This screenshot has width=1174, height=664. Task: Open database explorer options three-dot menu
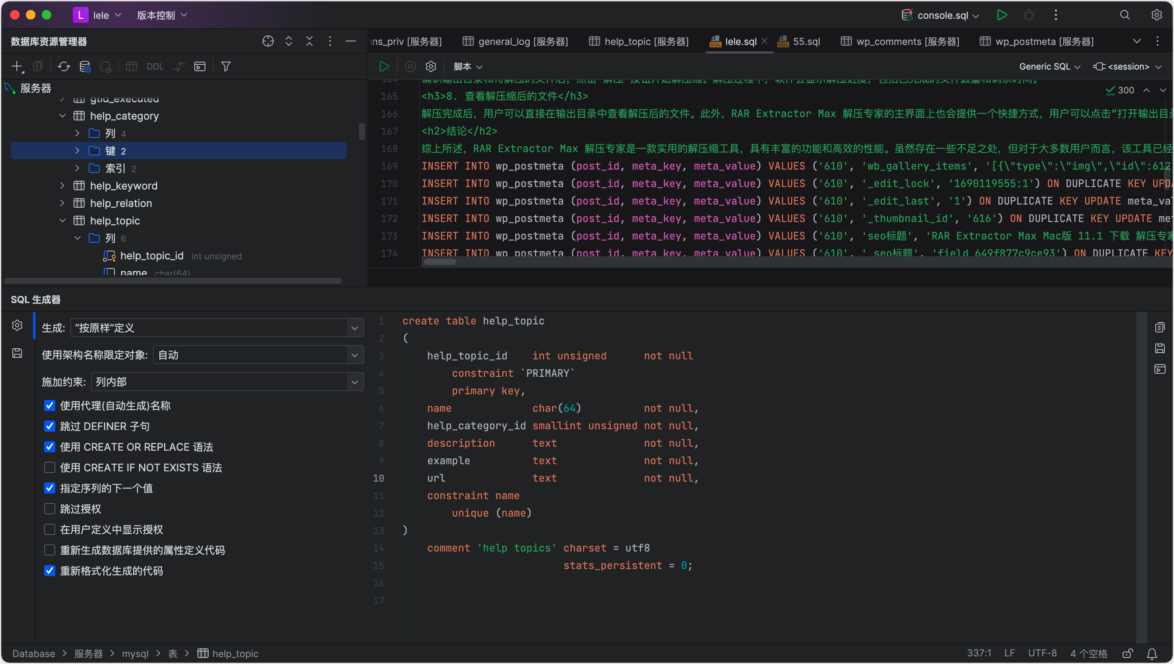point(330,41)
